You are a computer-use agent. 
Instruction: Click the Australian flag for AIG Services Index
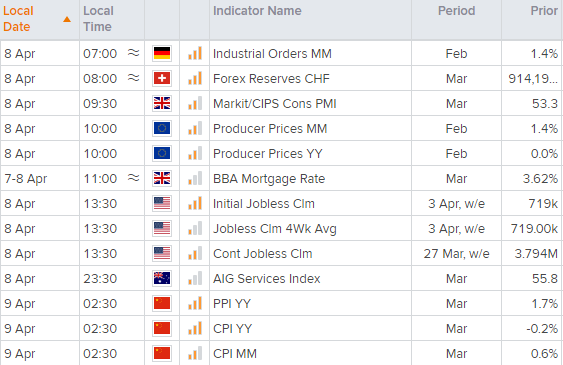click(162, 279)
